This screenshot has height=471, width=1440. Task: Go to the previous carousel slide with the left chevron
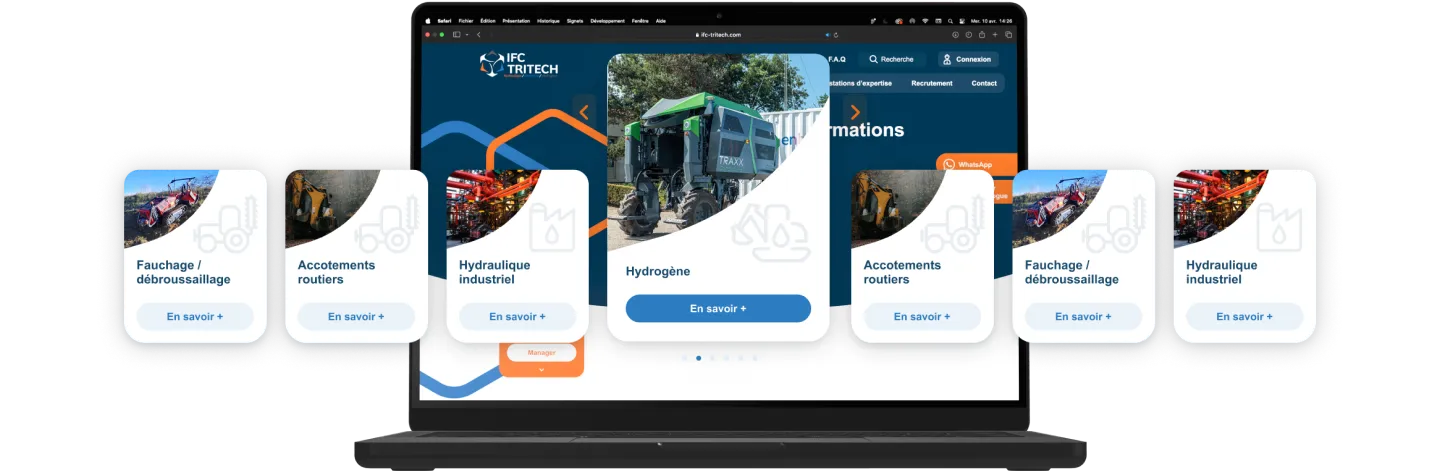point(584,113)
